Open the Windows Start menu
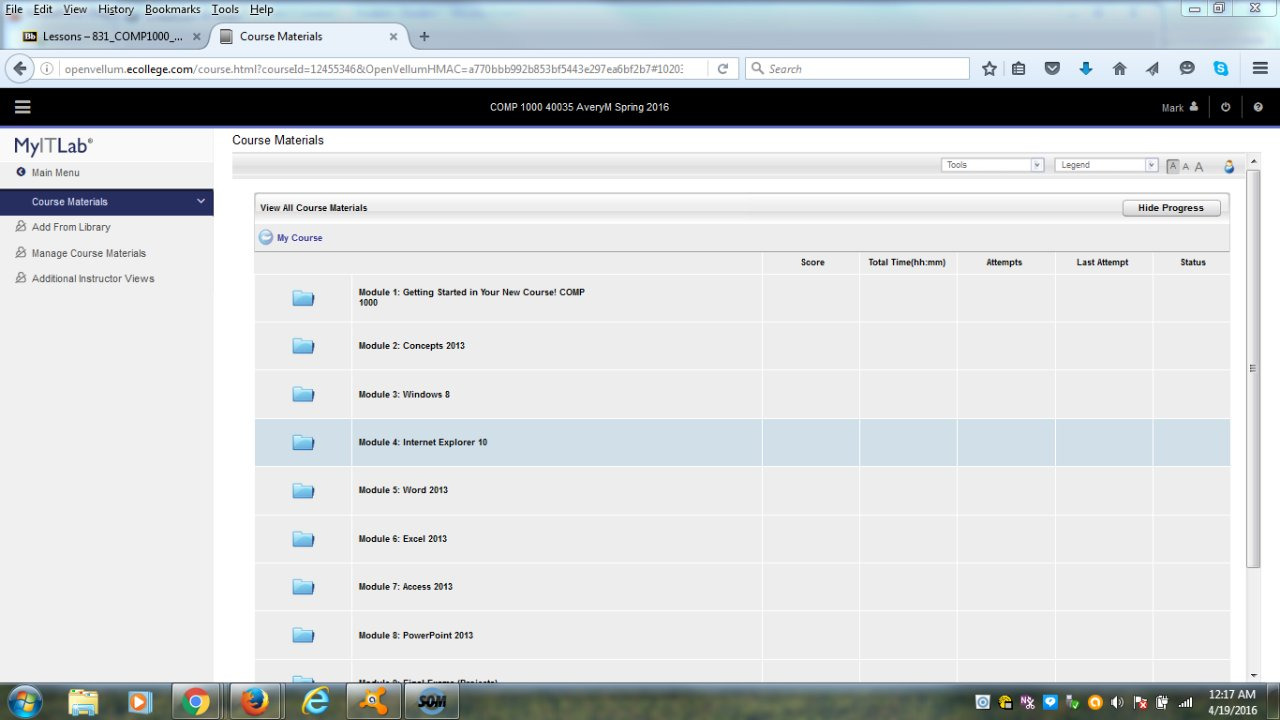This screenshot has height=720, width=1280. (23, 702)
